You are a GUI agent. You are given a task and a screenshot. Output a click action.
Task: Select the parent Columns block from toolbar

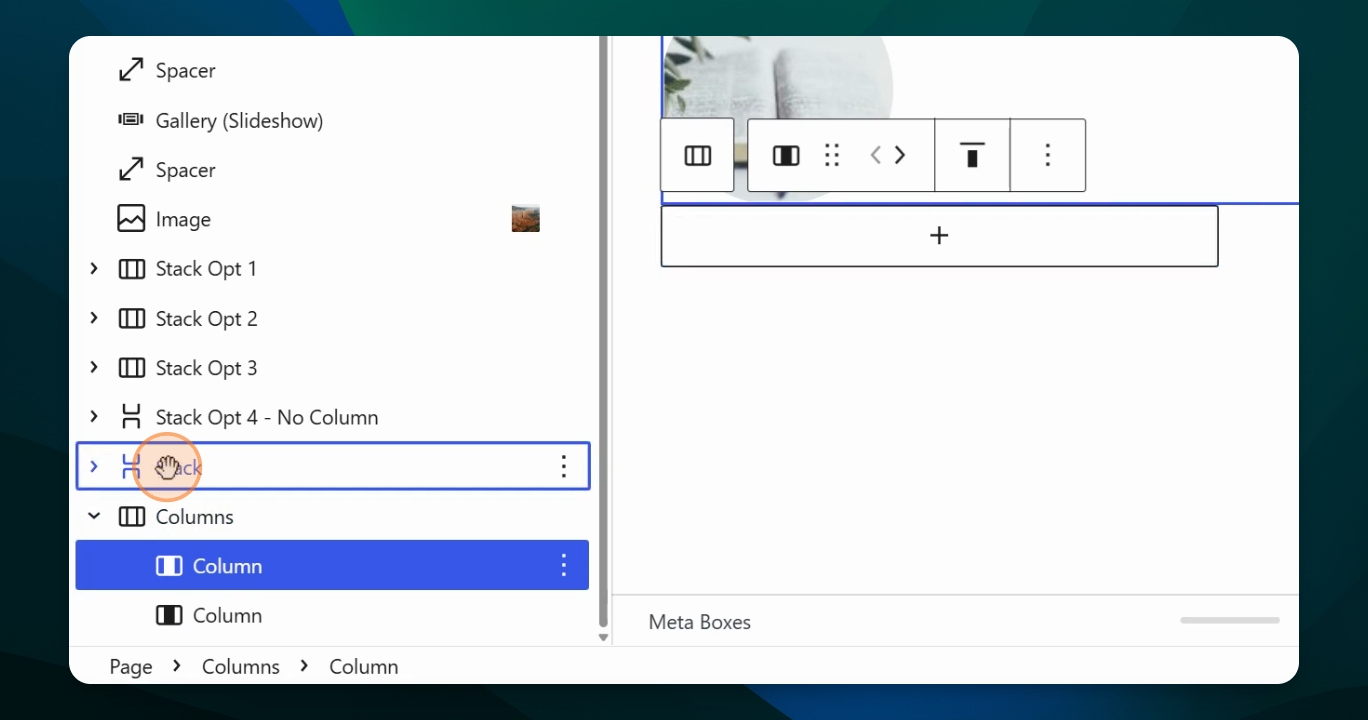click(x=697, y=155)
